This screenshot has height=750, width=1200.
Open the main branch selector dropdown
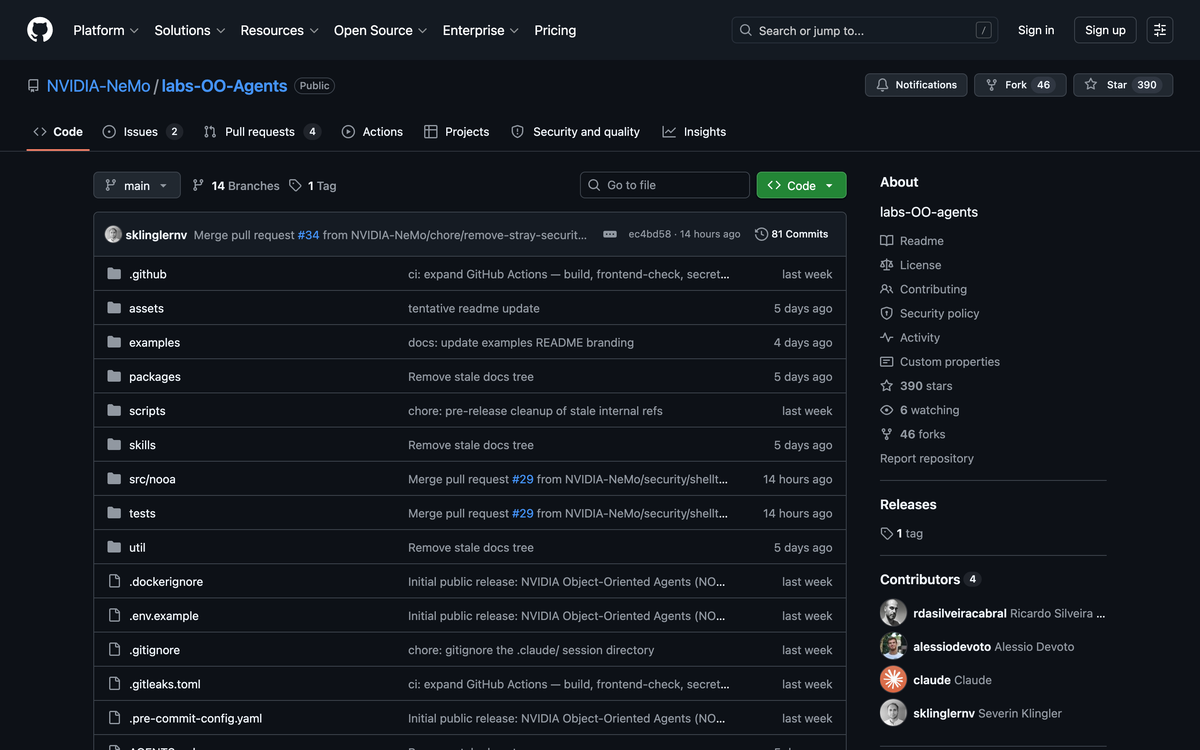click(x=137, y=185)
